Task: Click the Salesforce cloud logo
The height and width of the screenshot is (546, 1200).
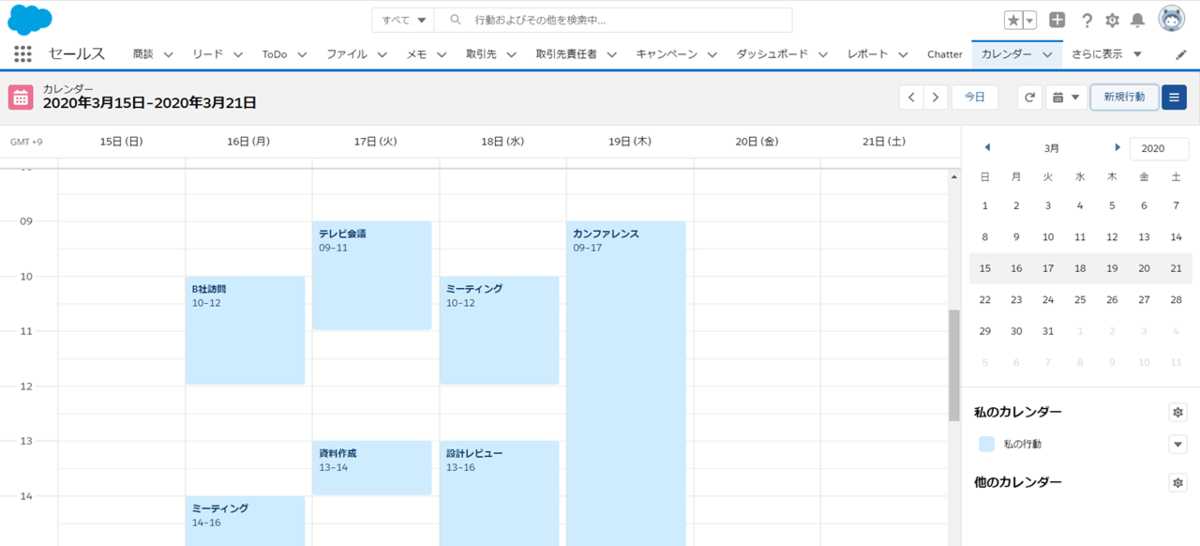Action: point(30,19)
